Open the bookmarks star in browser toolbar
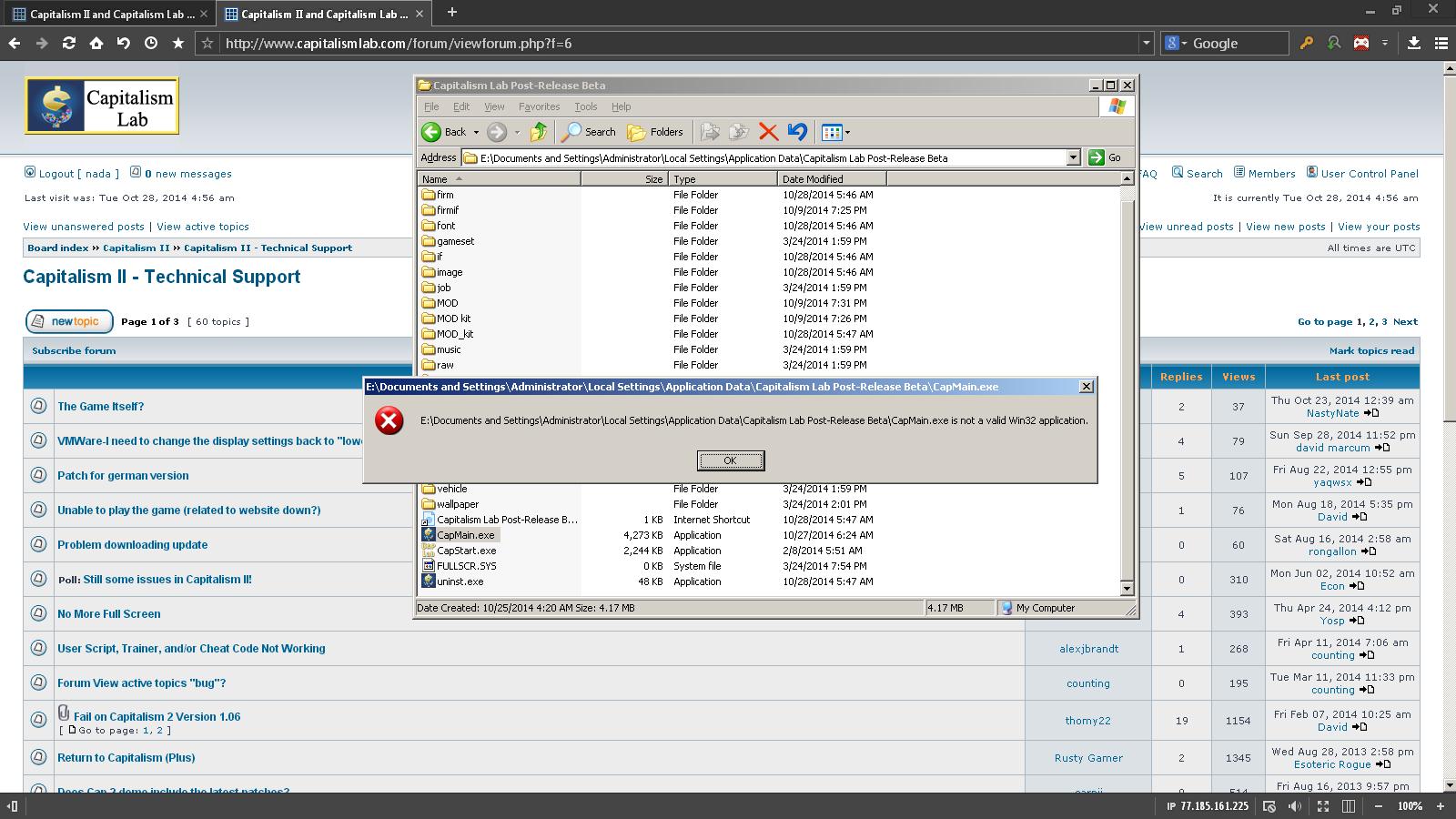This screenshot has width=1456, height=819. pos(178,43)
